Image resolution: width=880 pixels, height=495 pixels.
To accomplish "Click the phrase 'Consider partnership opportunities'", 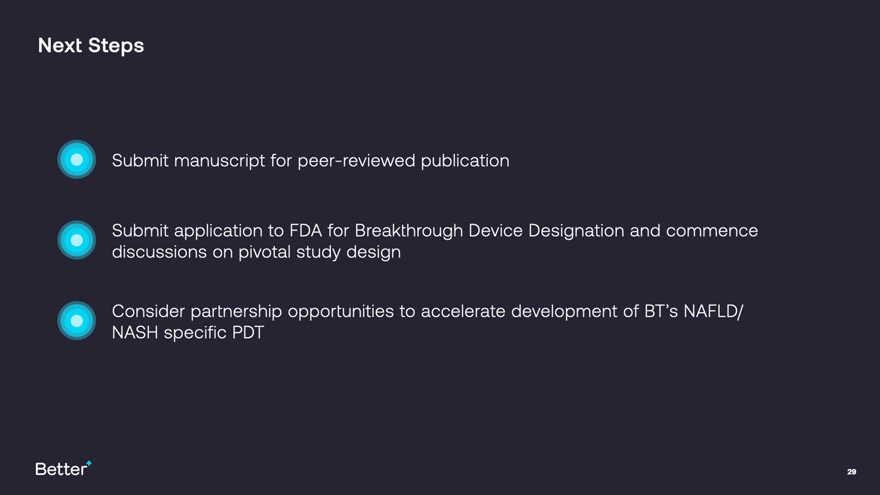I will [x=253, y=311].
